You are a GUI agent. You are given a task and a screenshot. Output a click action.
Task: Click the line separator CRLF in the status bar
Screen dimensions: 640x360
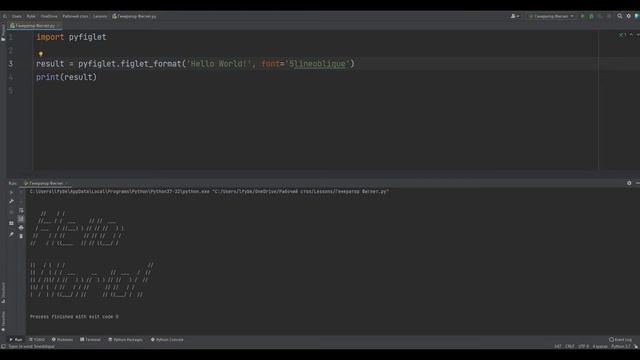[570, 347]
